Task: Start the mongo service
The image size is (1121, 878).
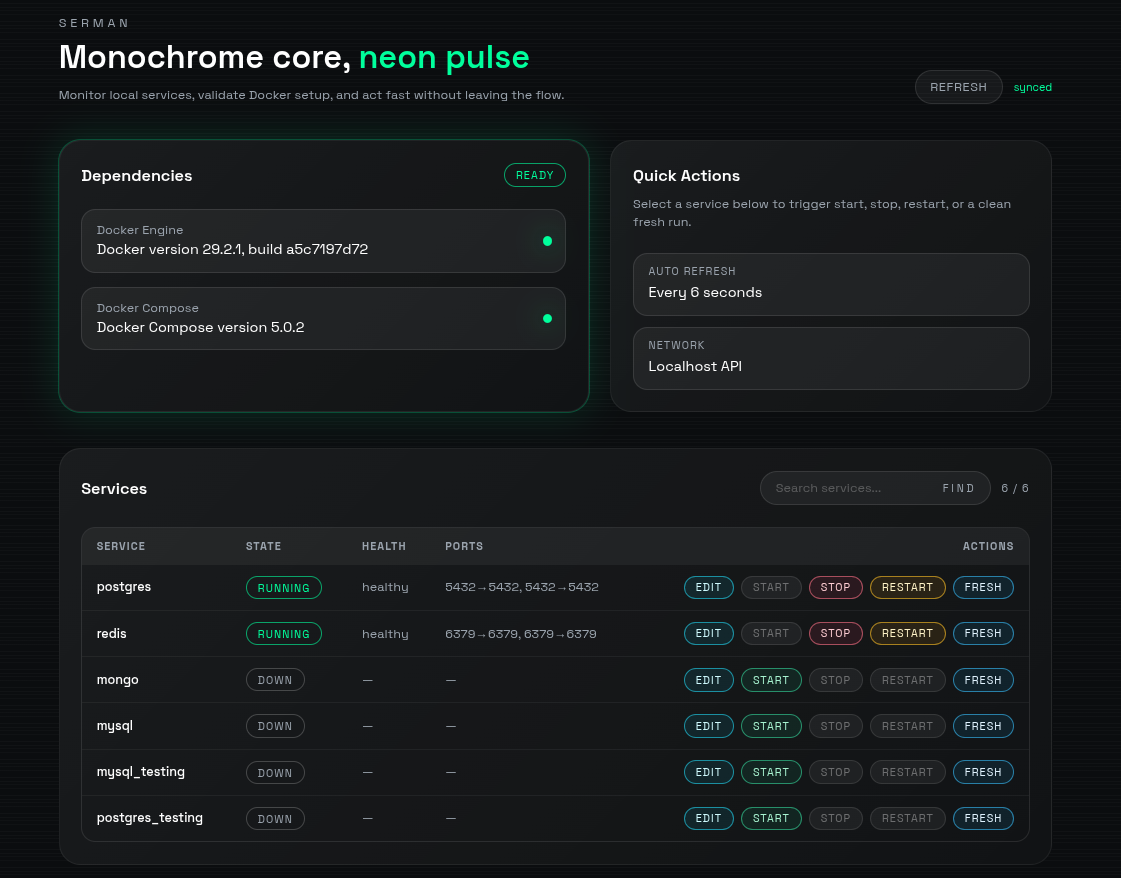Action: 771,680
